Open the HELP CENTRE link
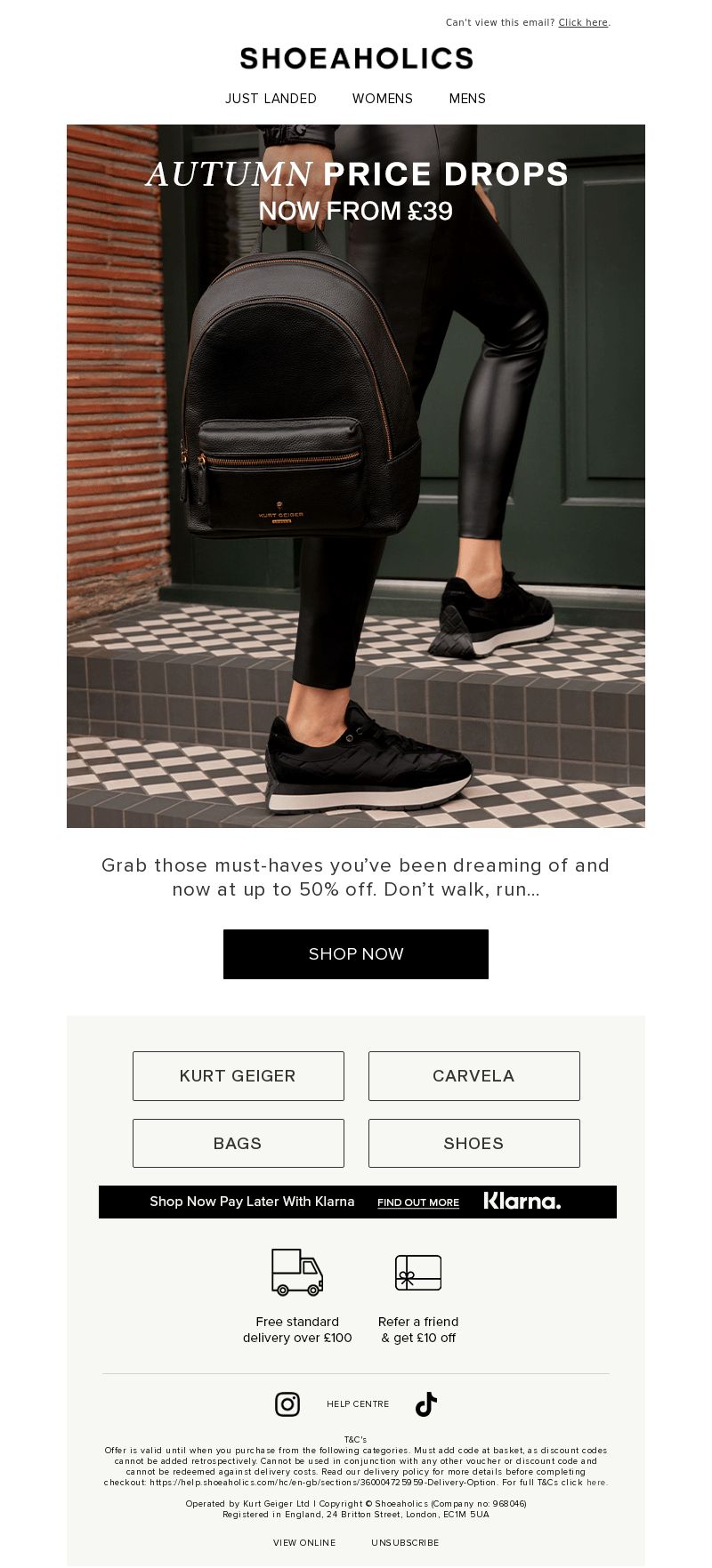Viewport: 712px width, 1568px height. tap(358, 1404)
